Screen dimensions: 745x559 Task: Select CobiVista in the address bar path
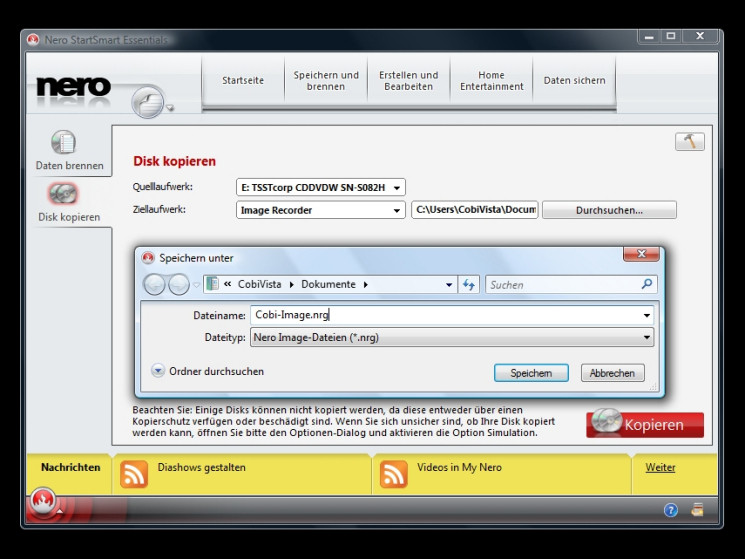[259, 284]
